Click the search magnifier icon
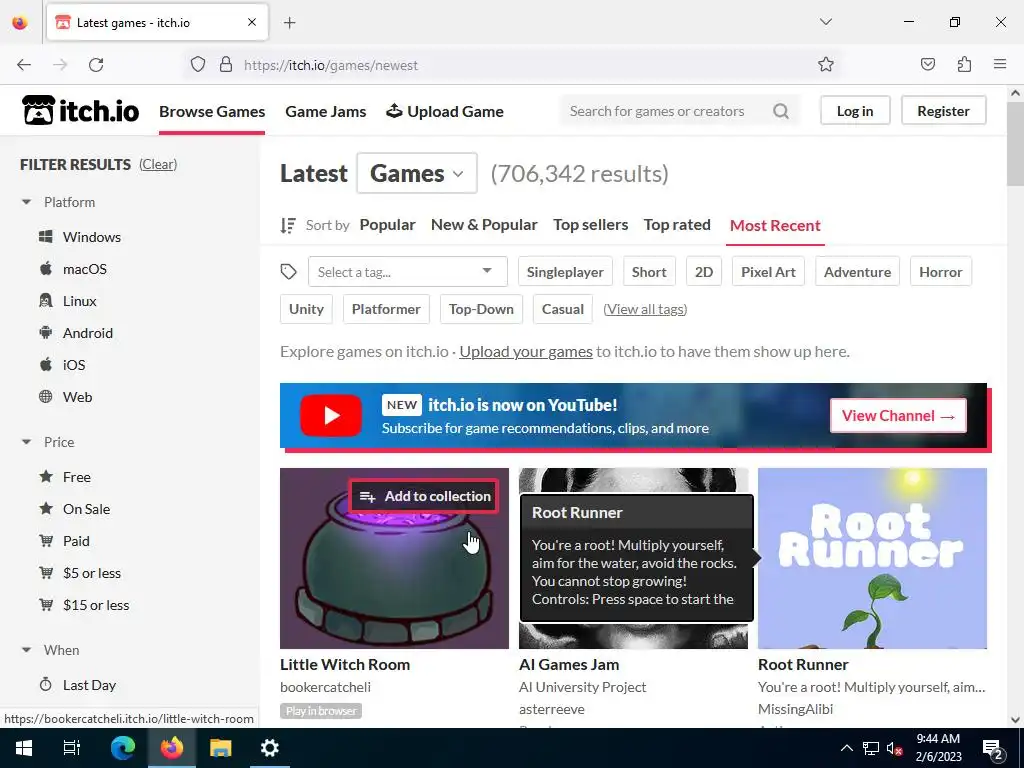The height and width of the screenshot is (768, 1024). pyautogui.click(x=780, y=111)
